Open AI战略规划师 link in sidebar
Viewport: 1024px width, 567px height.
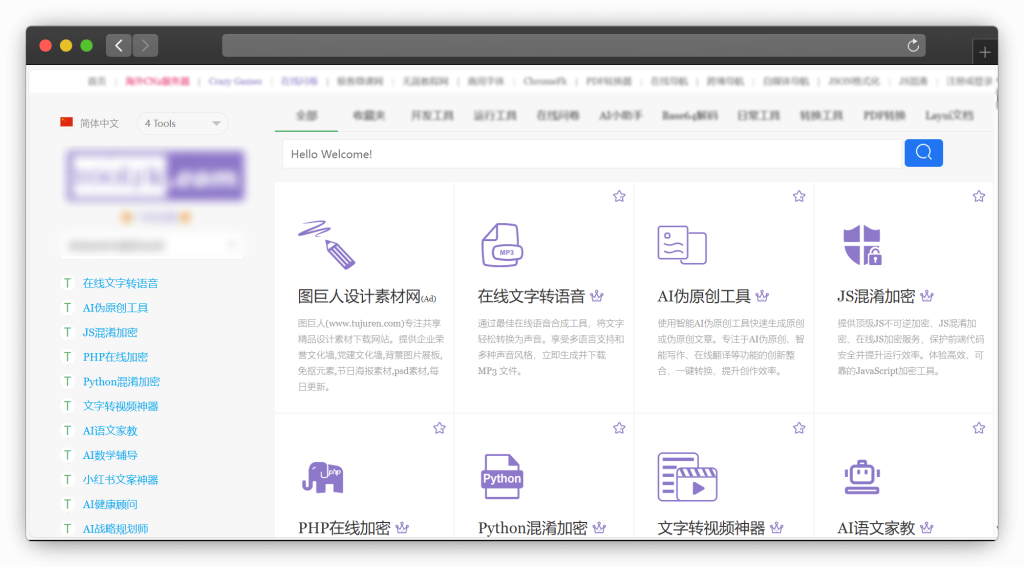point(115,528)
